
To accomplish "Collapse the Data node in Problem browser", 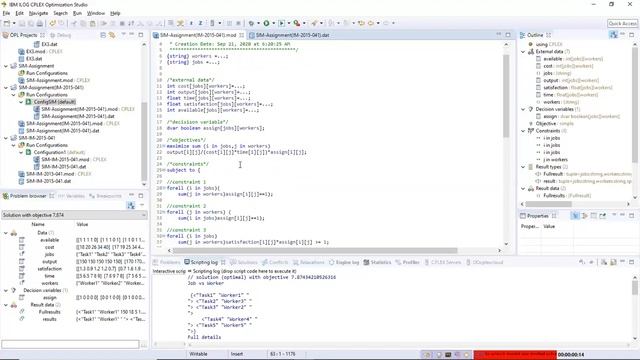I will click(6, 233).
